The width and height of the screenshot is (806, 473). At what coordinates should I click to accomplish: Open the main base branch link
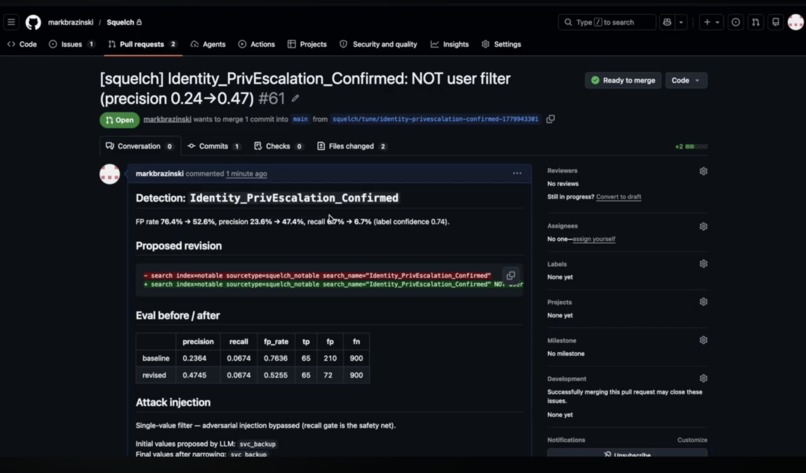[x=300, y=119]
